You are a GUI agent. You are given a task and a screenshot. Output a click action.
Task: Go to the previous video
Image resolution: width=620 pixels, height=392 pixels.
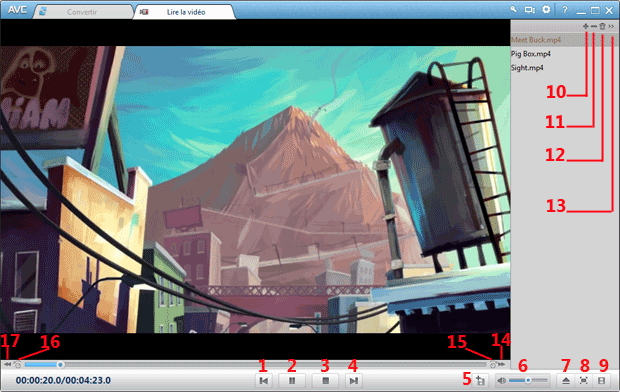coord(264,381)
